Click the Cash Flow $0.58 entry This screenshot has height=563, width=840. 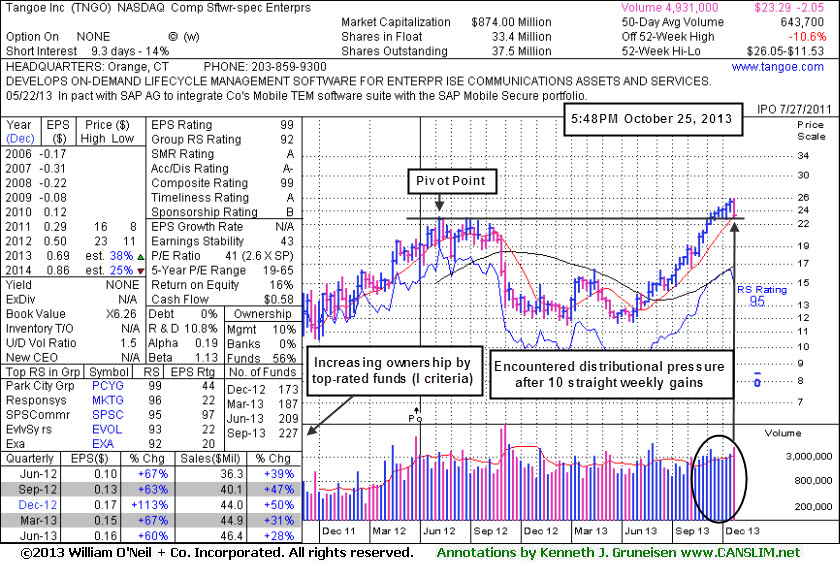(x=222, y=299)
